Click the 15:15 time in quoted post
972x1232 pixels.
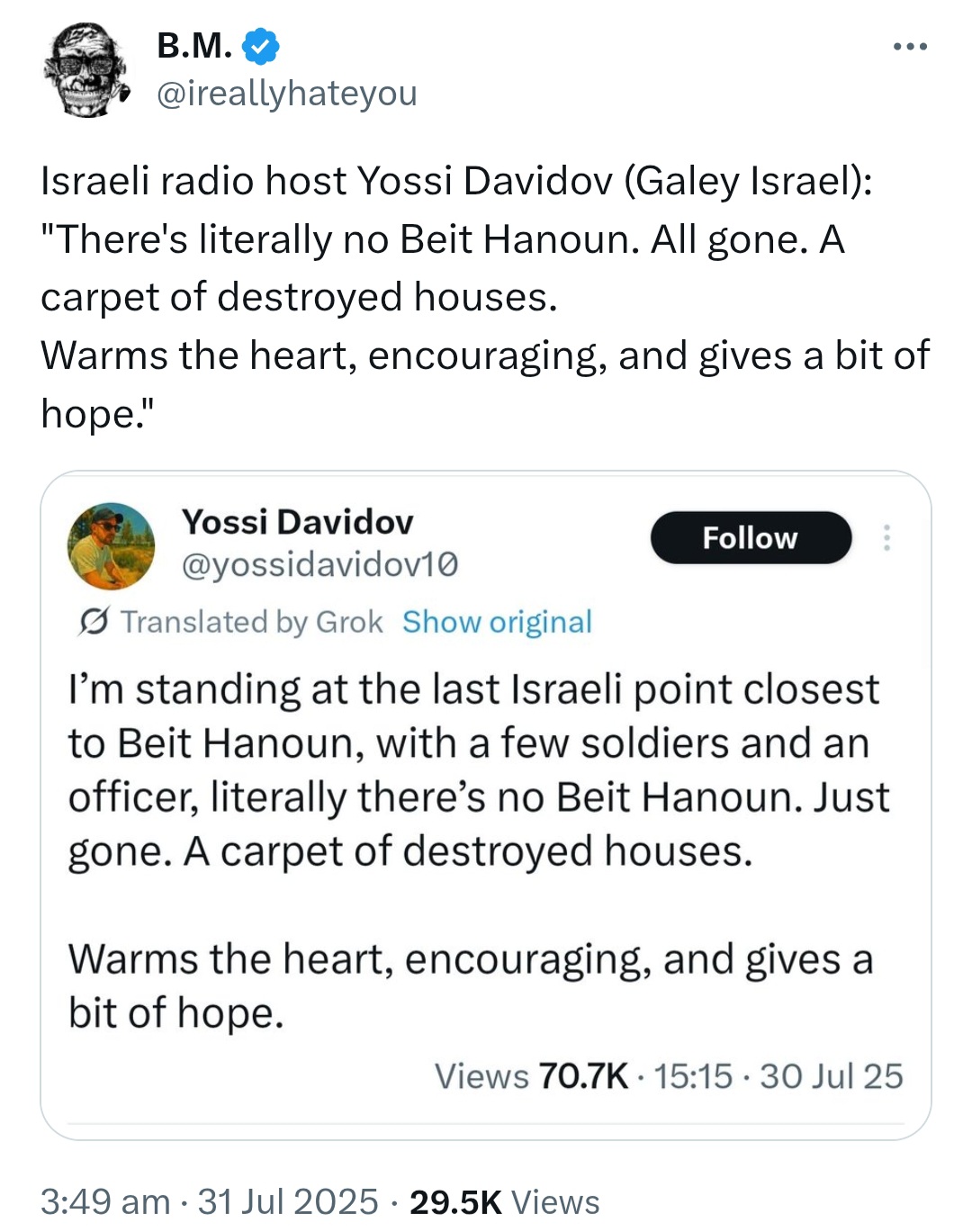click(x=693, y=1076)
